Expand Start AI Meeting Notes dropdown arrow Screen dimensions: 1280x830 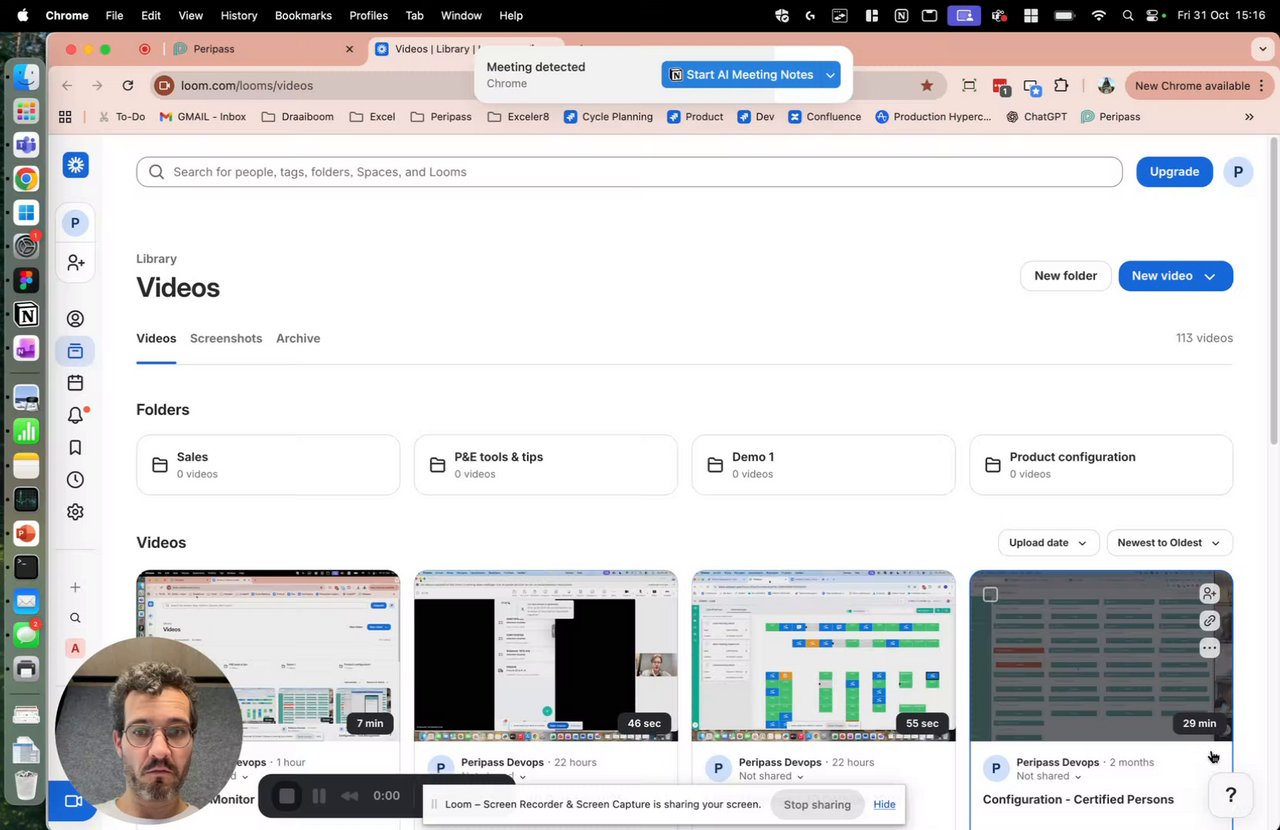830,75
